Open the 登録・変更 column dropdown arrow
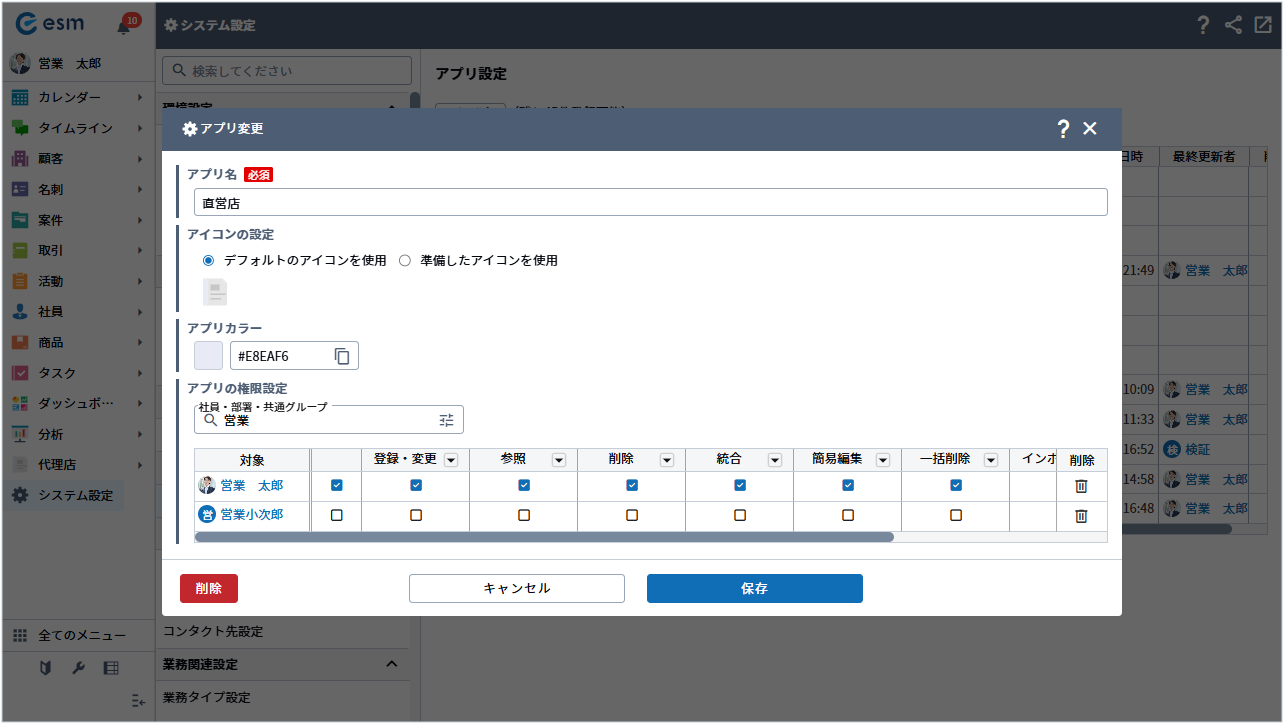The width and height of the screenshot is (1284, 724). (x=451, y=460)
